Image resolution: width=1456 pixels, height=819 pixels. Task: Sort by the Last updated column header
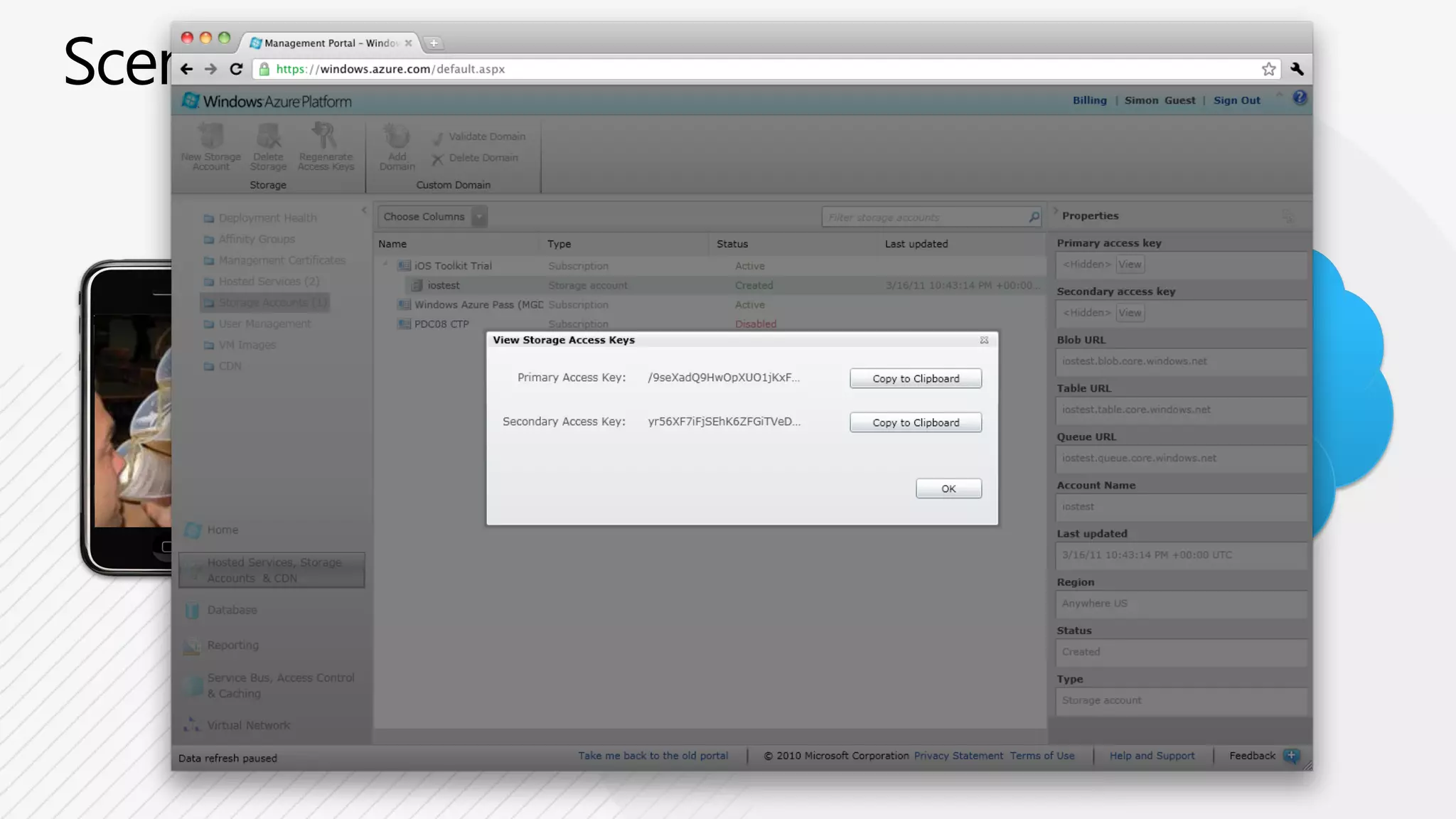[x=916, y=244]
